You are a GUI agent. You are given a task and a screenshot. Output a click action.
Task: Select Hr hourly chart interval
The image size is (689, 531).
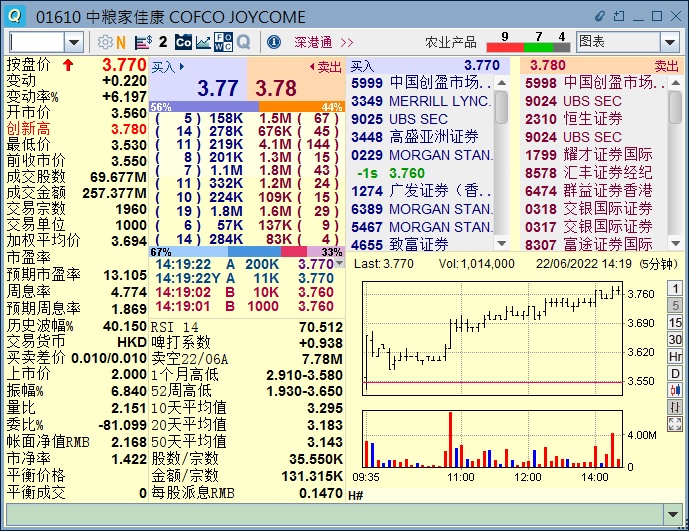coord(675,356)
